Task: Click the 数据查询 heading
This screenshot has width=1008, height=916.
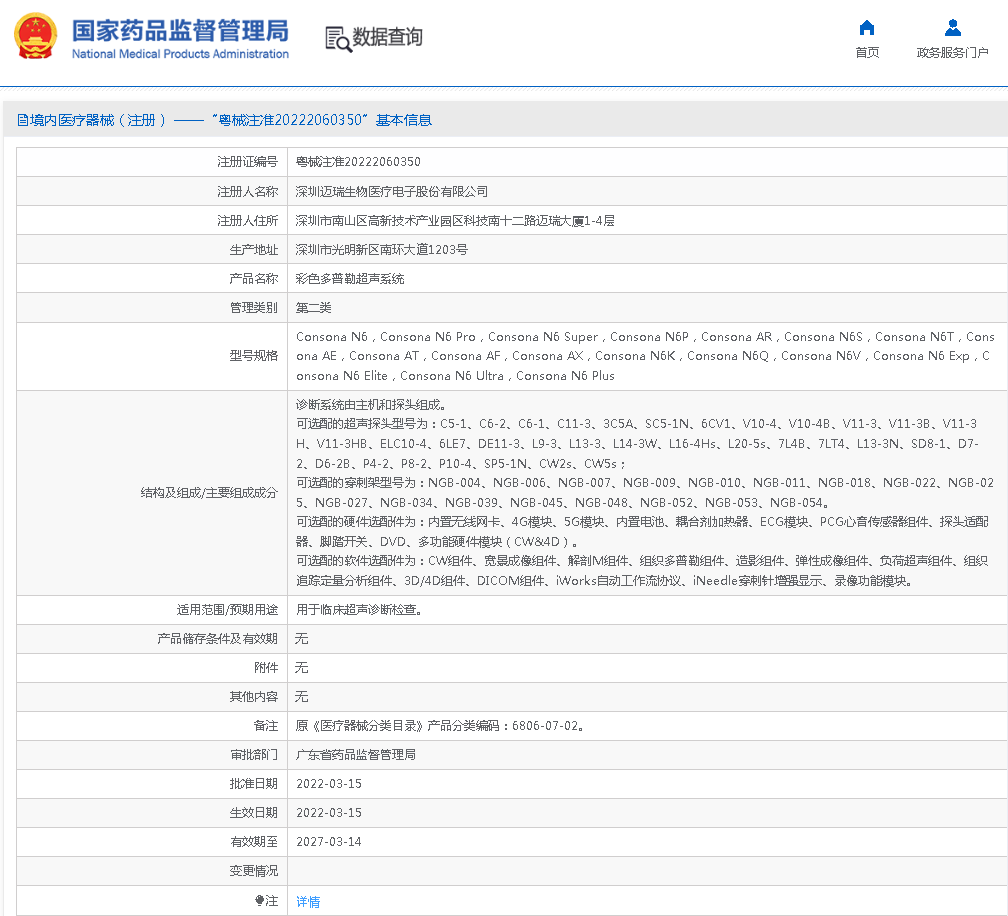Action: 388,37
